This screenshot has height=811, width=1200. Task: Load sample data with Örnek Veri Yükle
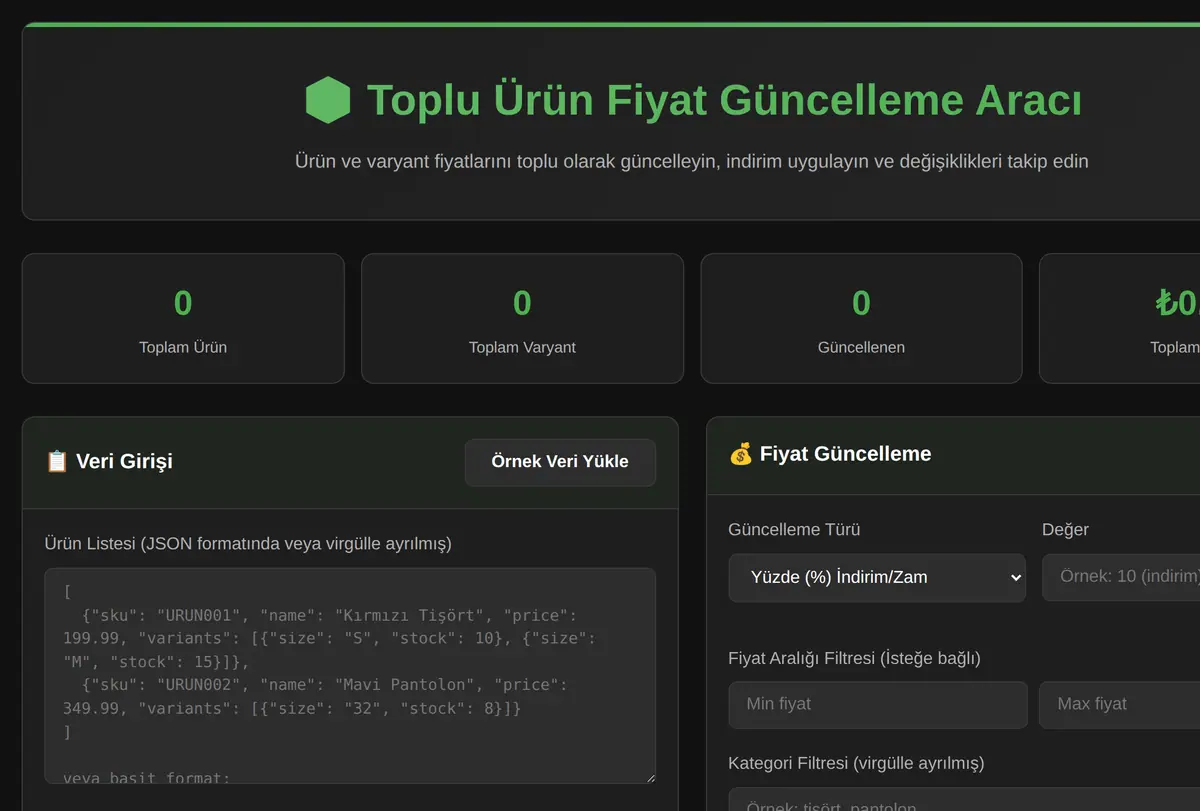[560, 462]
